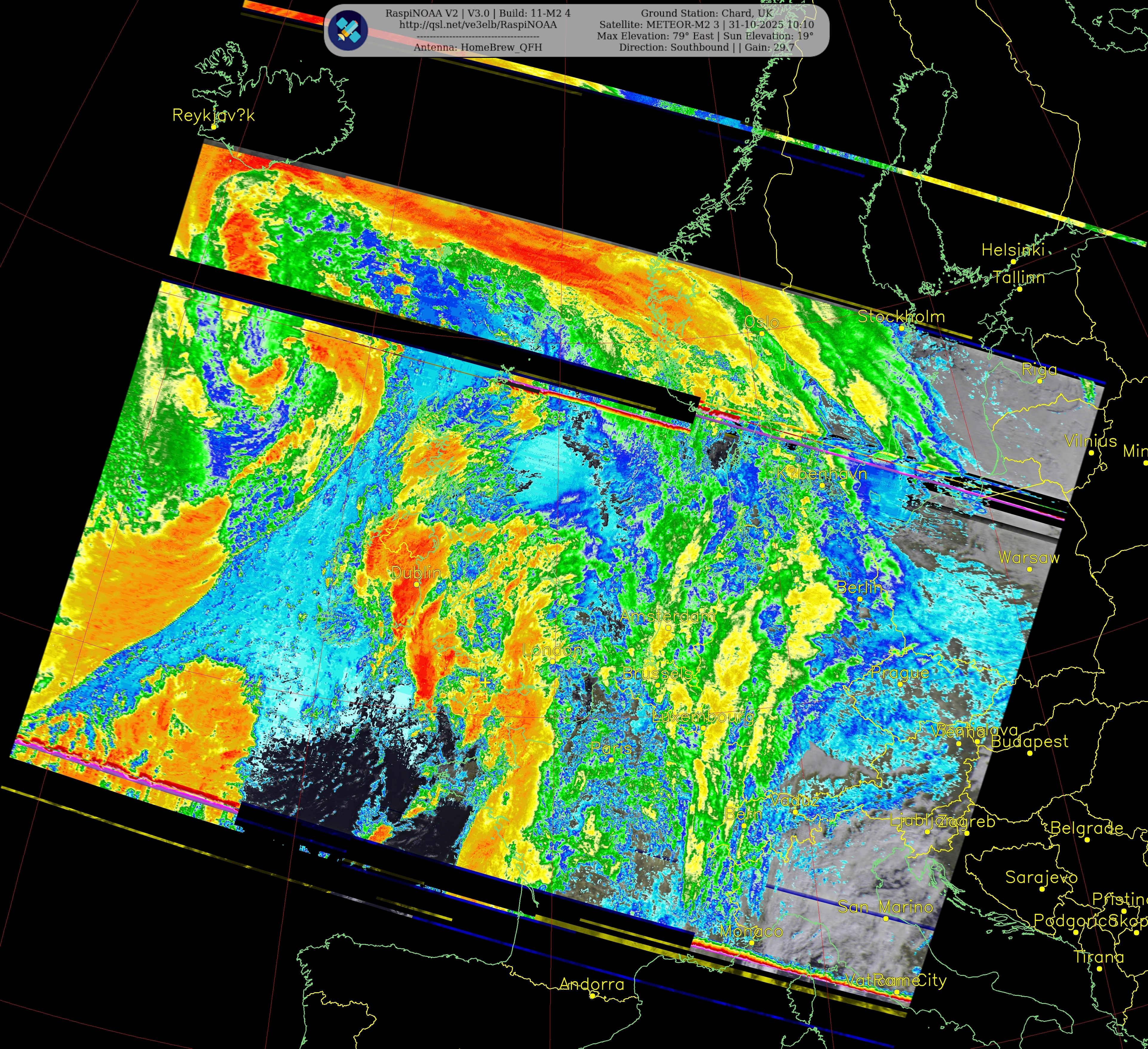This screenshot has width=1148, height=1049.
Task: Click the Warsaw map label
Action: [1029, 557]
